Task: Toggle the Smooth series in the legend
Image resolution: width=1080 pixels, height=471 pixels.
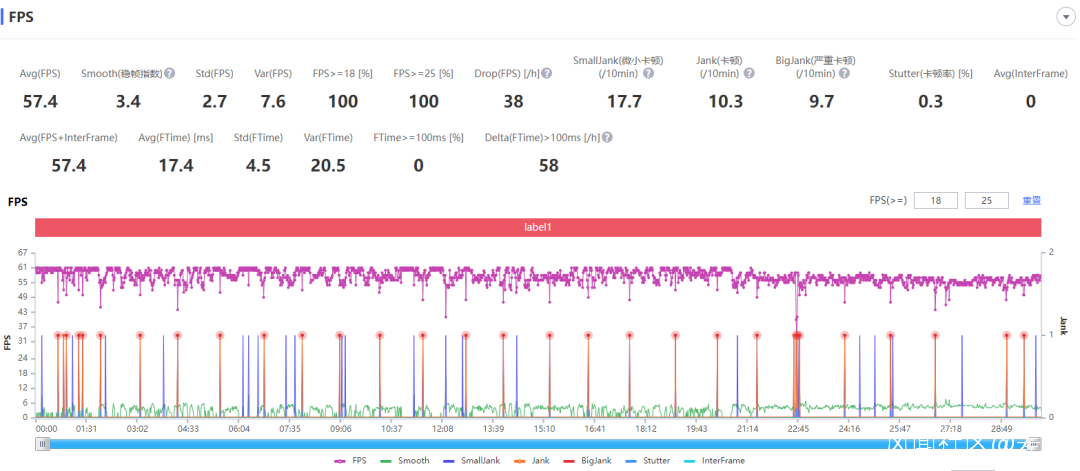Action: coord(404,460)
